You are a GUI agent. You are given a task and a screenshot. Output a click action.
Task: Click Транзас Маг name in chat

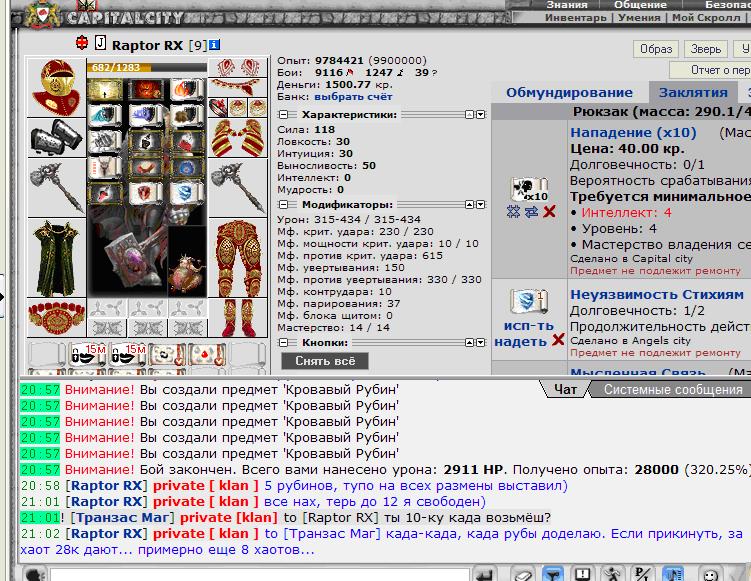coord(123,518)
